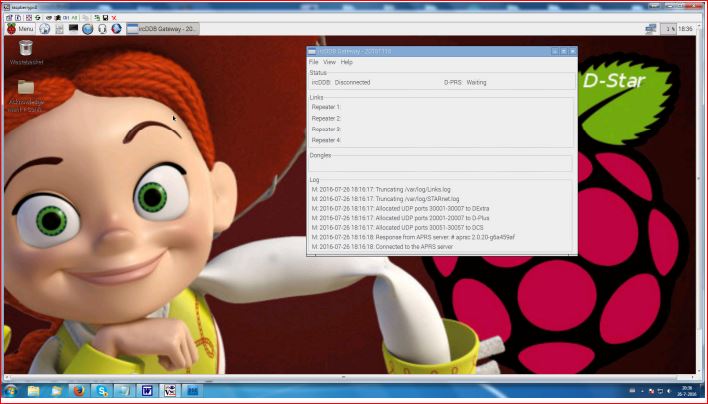708x404 pixels.
Task: Switch to VNC viewer in Windows taskbar
Action: pyautogui.click(x=170, y=390)
